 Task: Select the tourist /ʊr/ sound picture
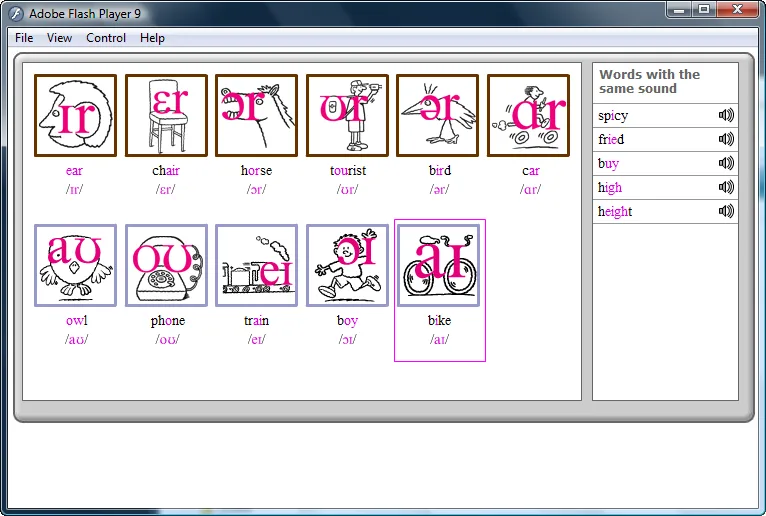tap(347, 115)
